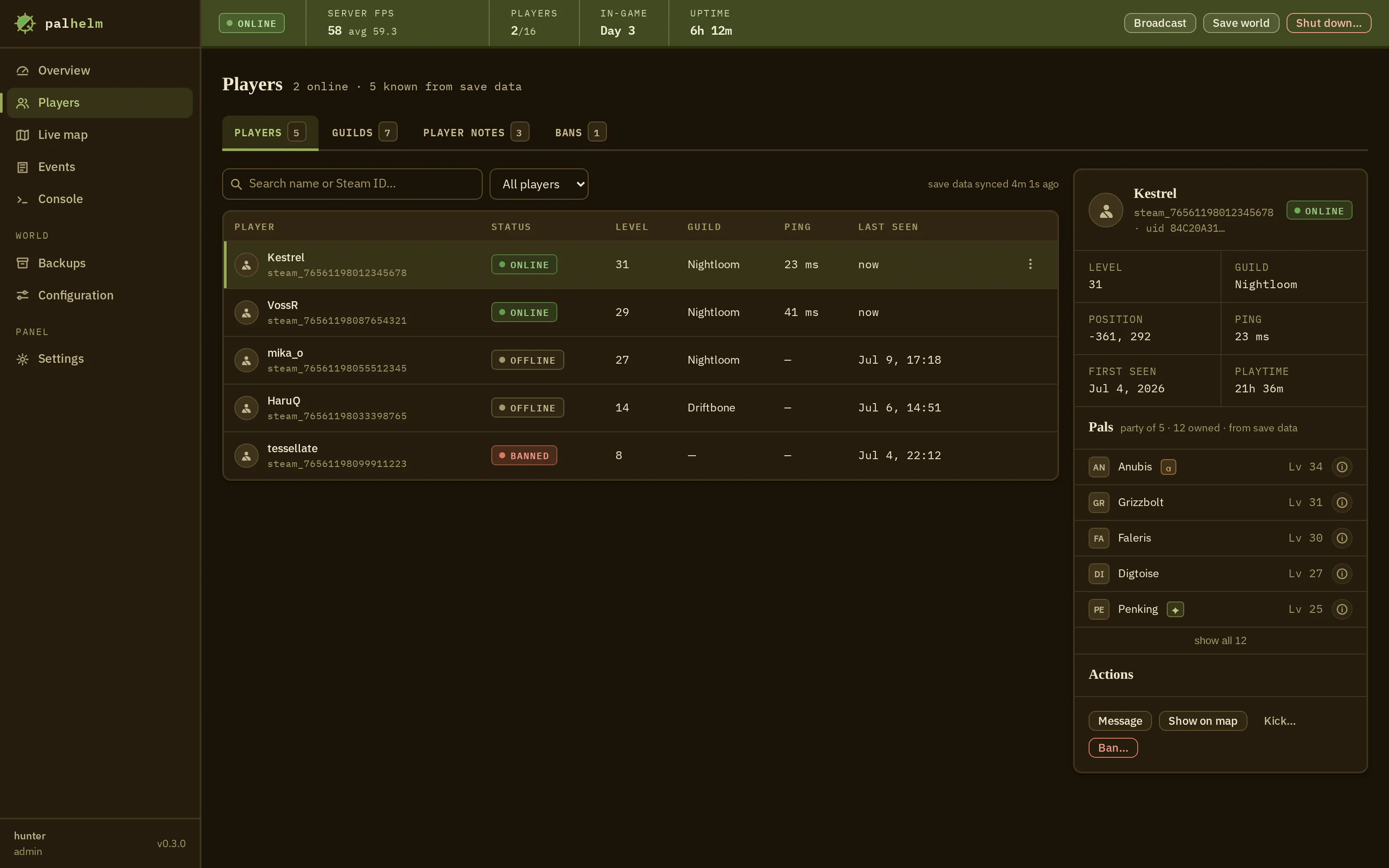
Task: Click tessellate's BANNED status badge
Action: coord(523,455)
